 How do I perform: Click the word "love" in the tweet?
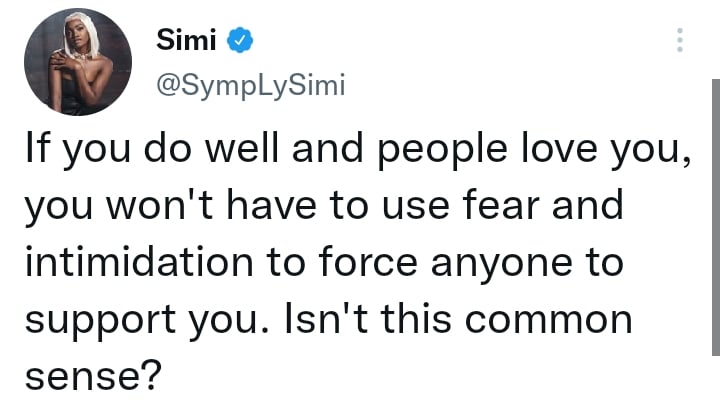tap(559, 149)
